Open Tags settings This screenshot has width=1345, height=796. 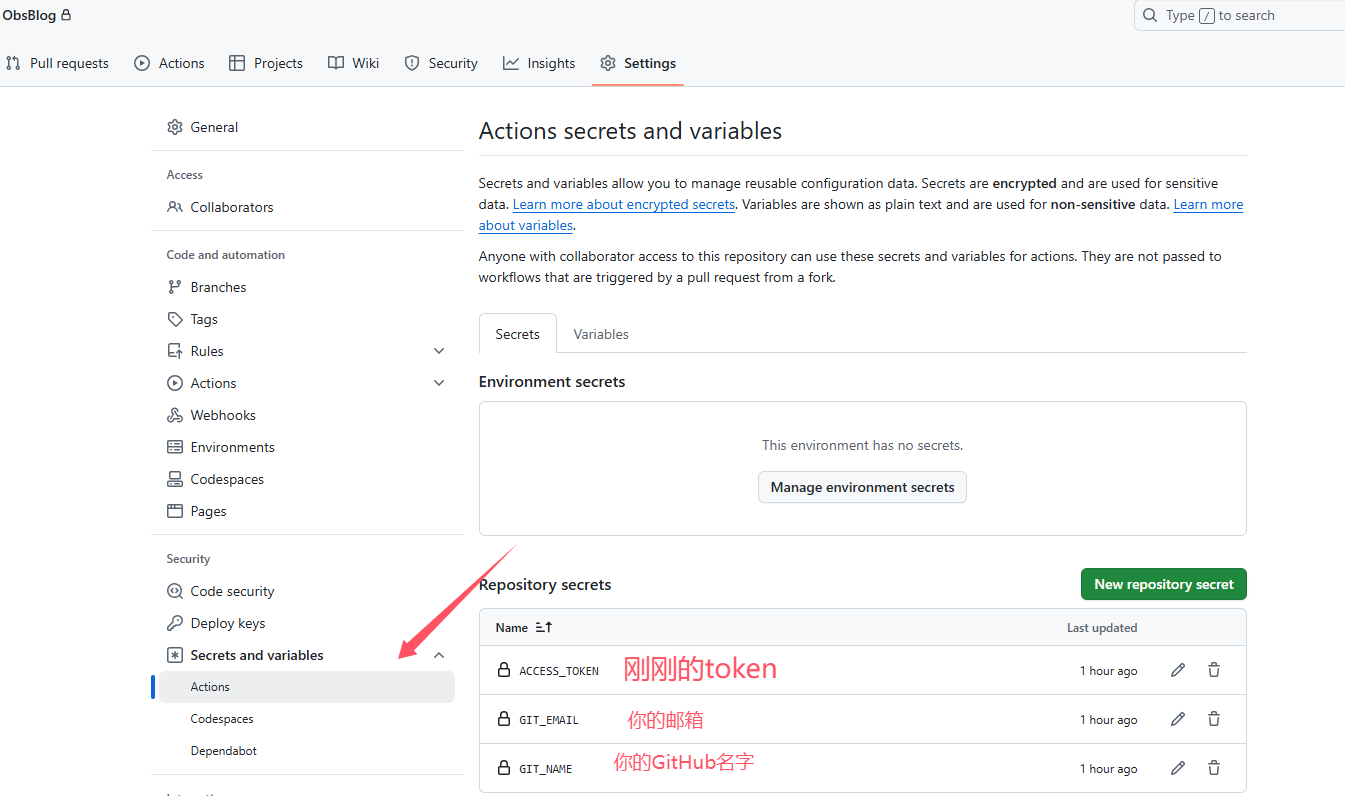(x=204, y=319)
